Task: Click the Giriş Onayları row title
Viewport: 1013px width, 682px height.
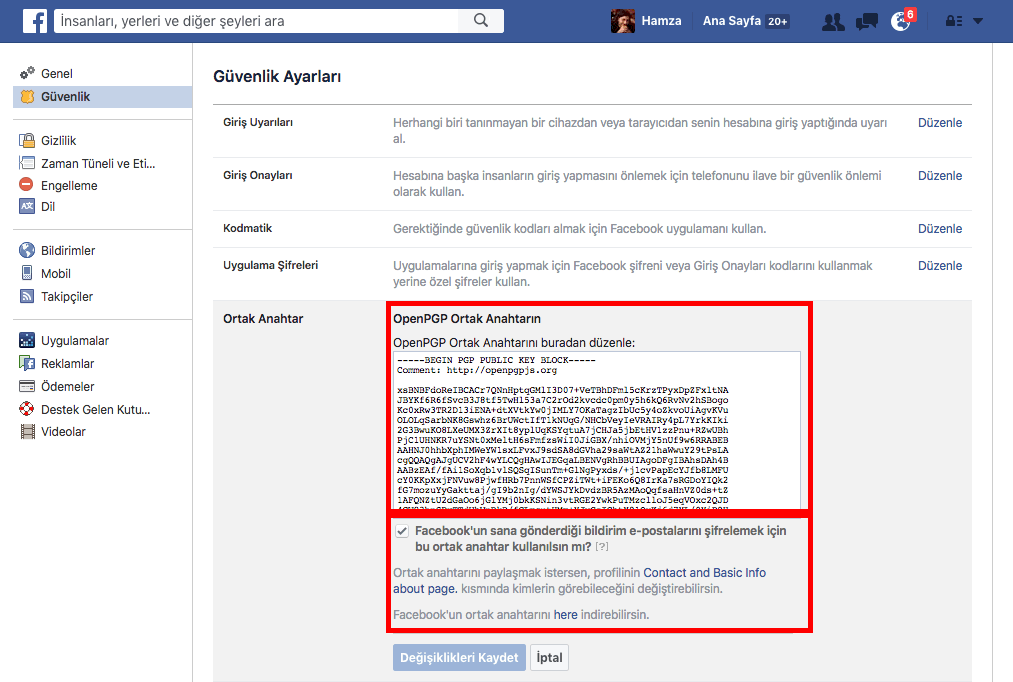Action: [x=258, y=175]
